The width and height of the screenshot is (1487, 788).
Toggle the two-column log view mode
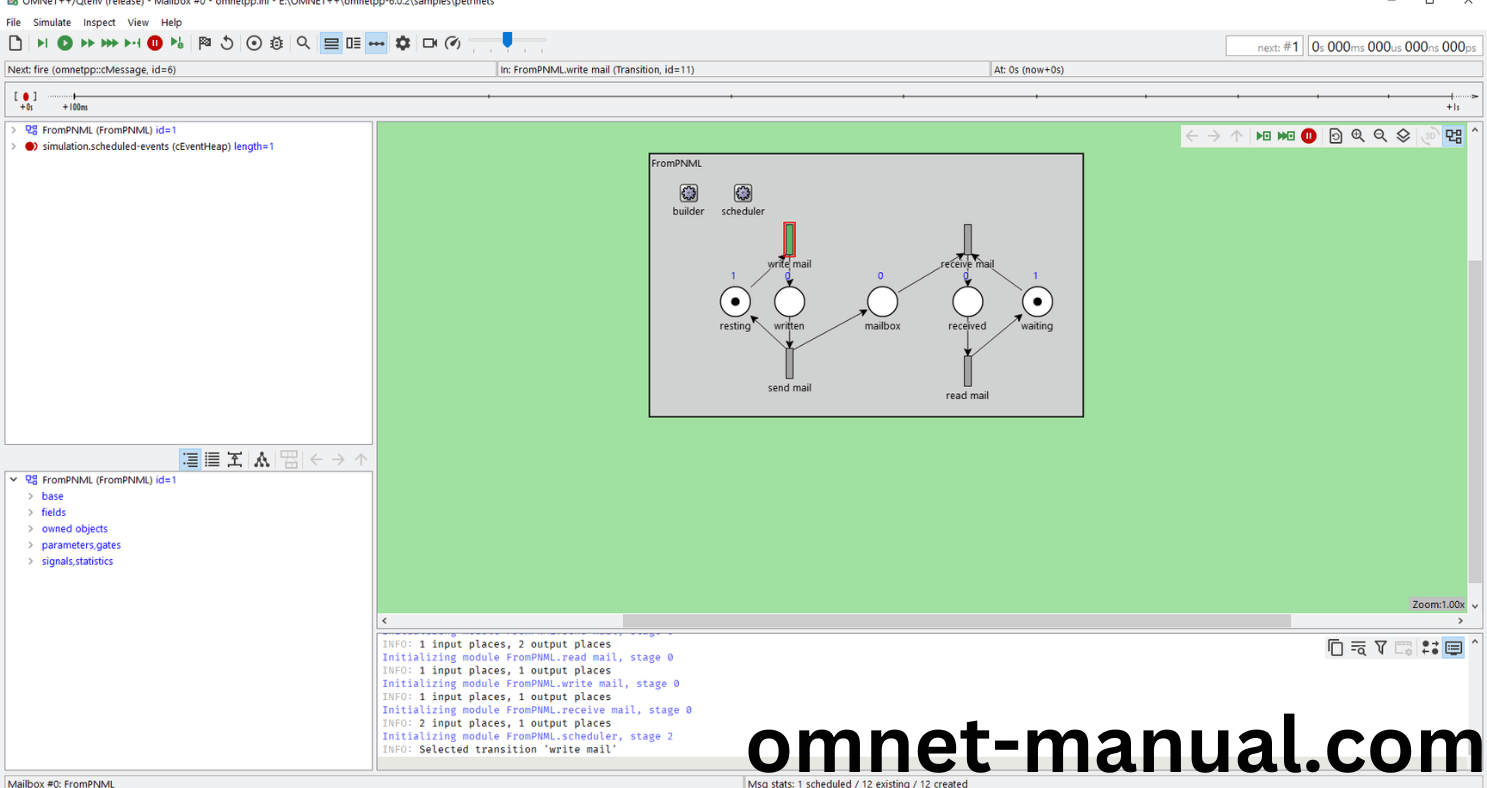click(x=353, y=43)
